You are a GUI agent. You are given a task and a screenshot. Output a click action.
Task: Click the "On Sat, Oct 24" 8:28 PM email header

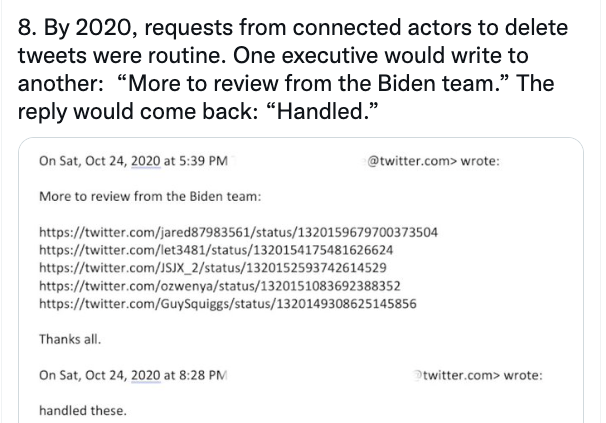click(291, 375)
